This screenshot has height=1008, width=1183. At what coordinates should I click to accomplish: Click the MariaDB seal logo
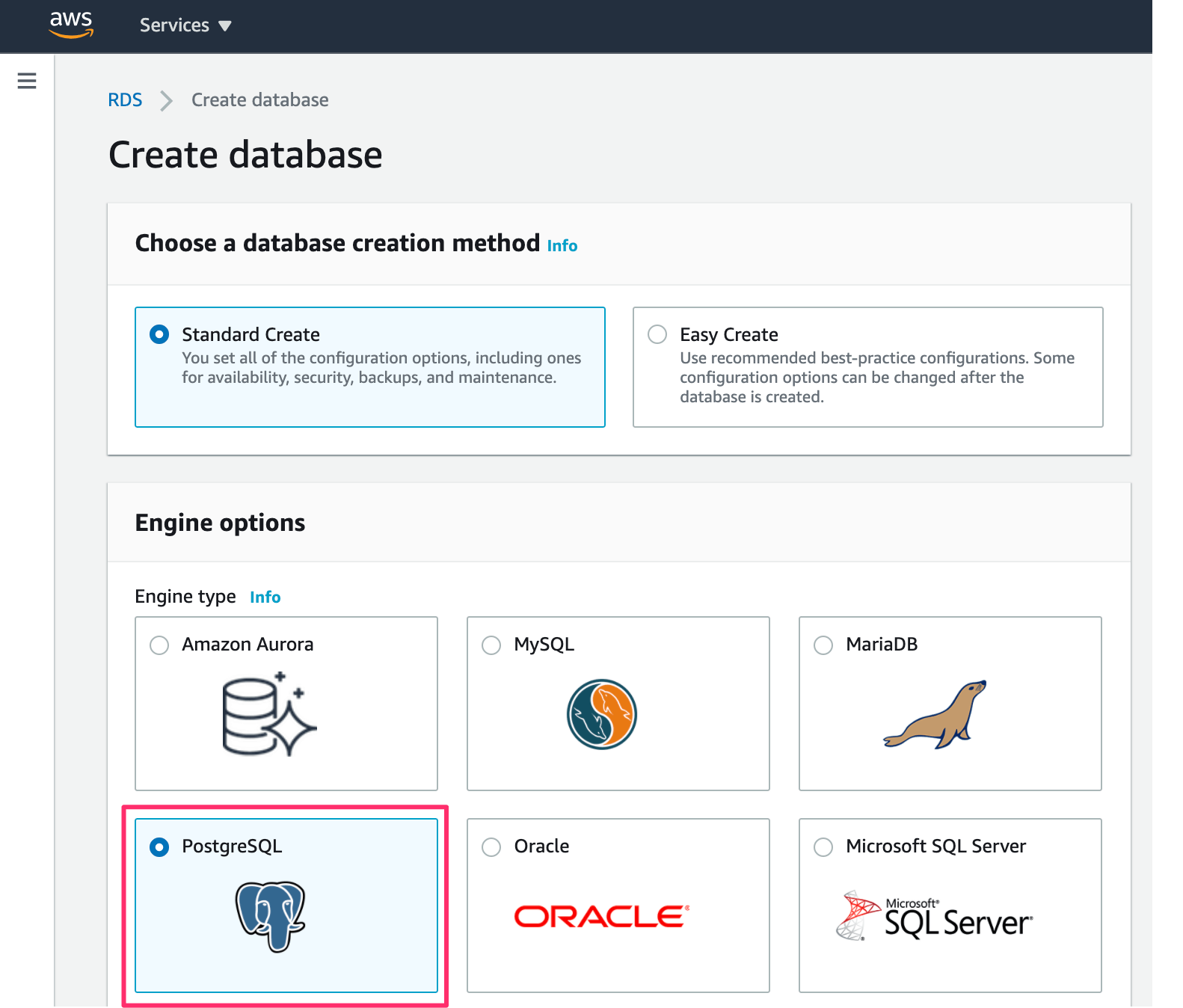[935, 715]
